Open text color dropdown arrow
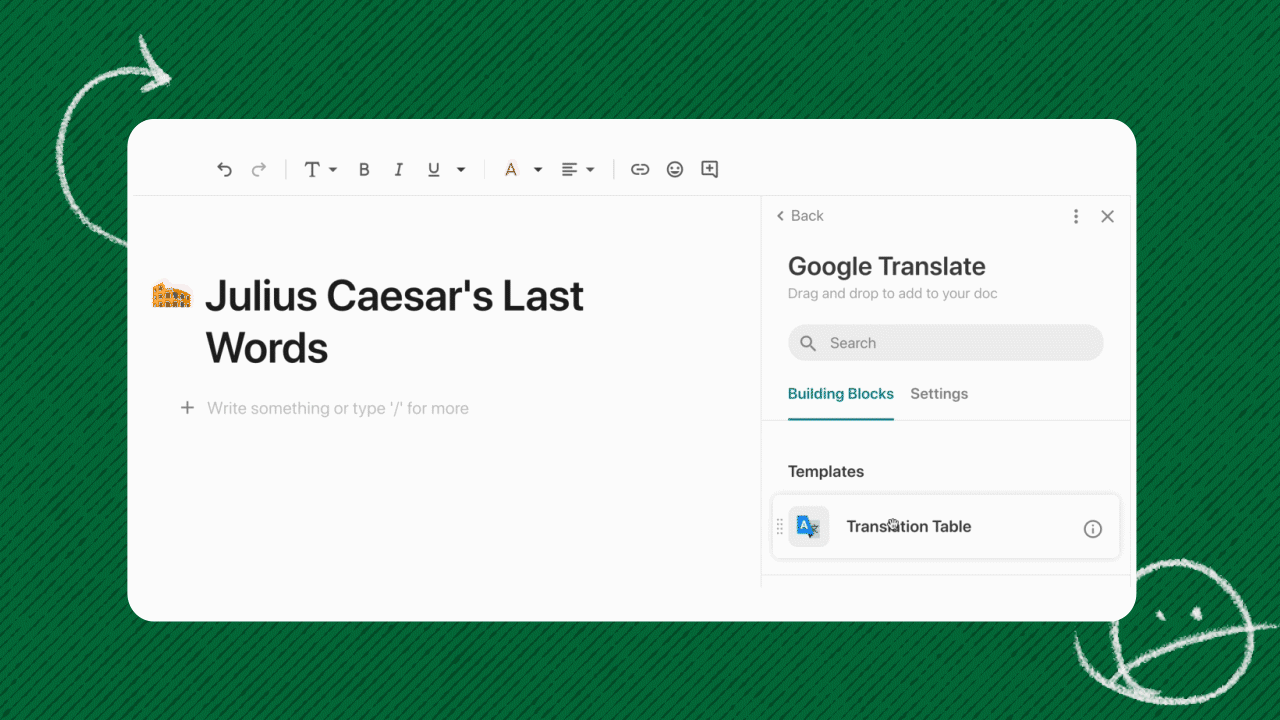 click(538, 170)
